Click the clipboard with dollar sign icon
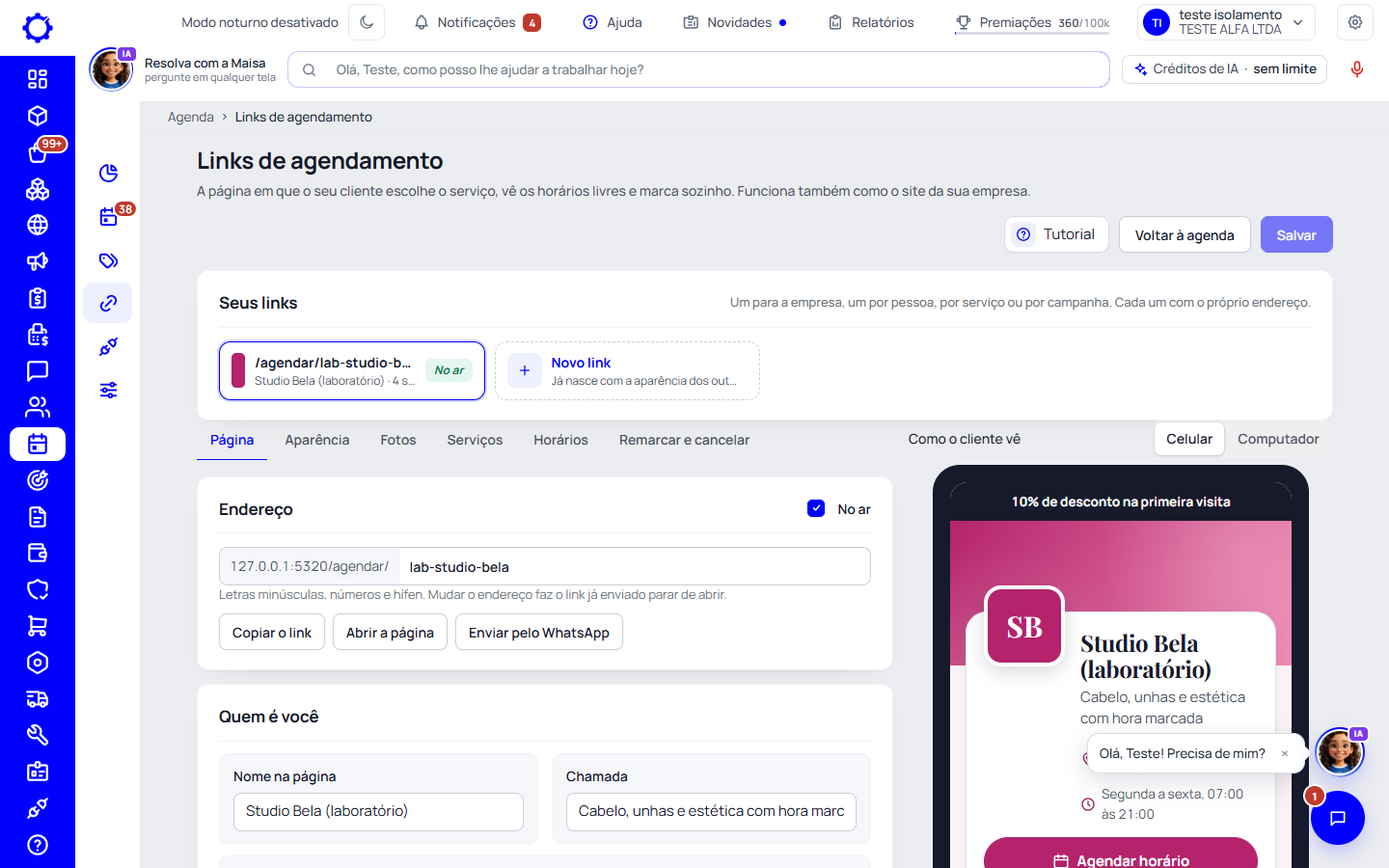Viewport: 1389px width, 868px height. coord(38,298)
